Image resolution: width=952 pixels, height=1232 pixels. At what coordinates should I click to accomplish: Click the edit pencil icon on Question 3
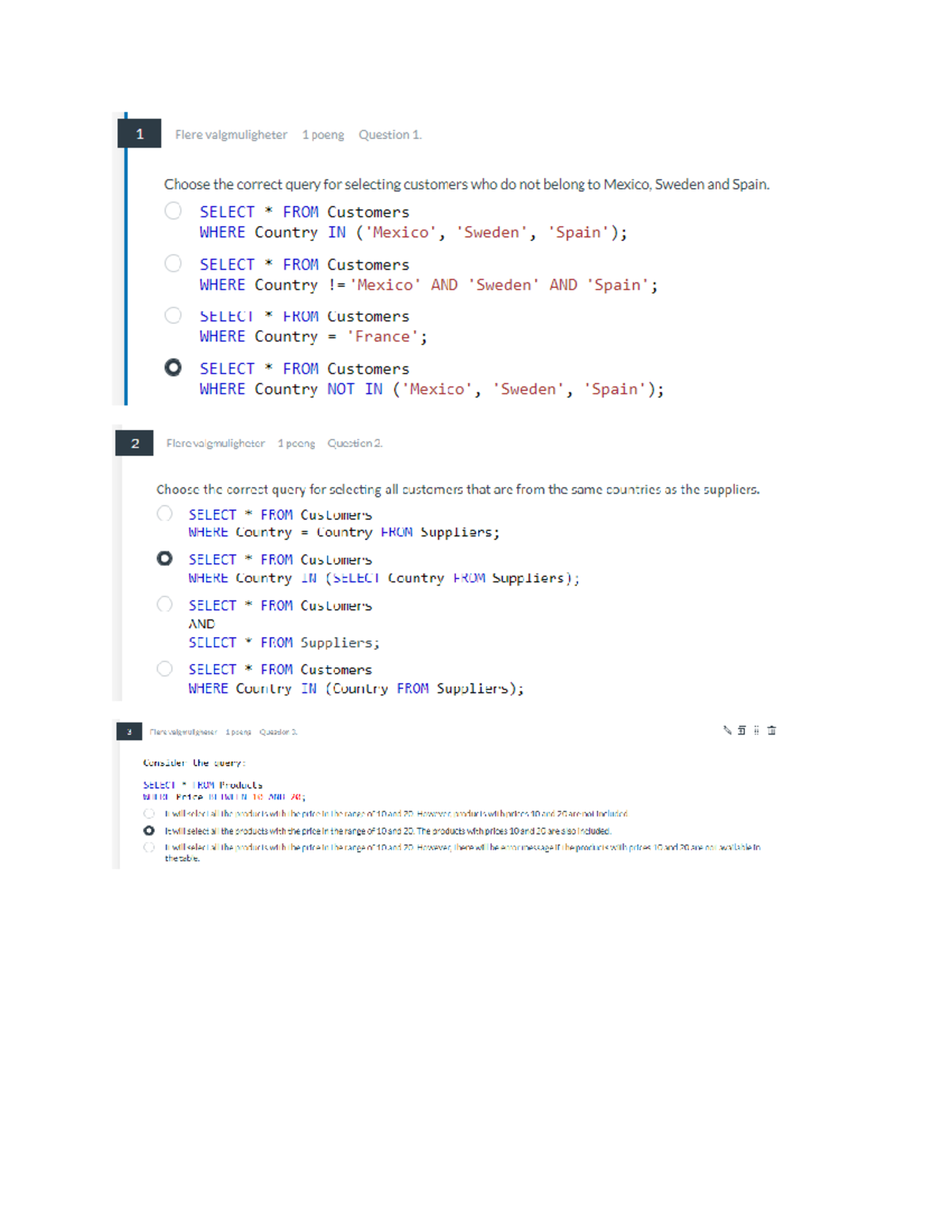727,730
